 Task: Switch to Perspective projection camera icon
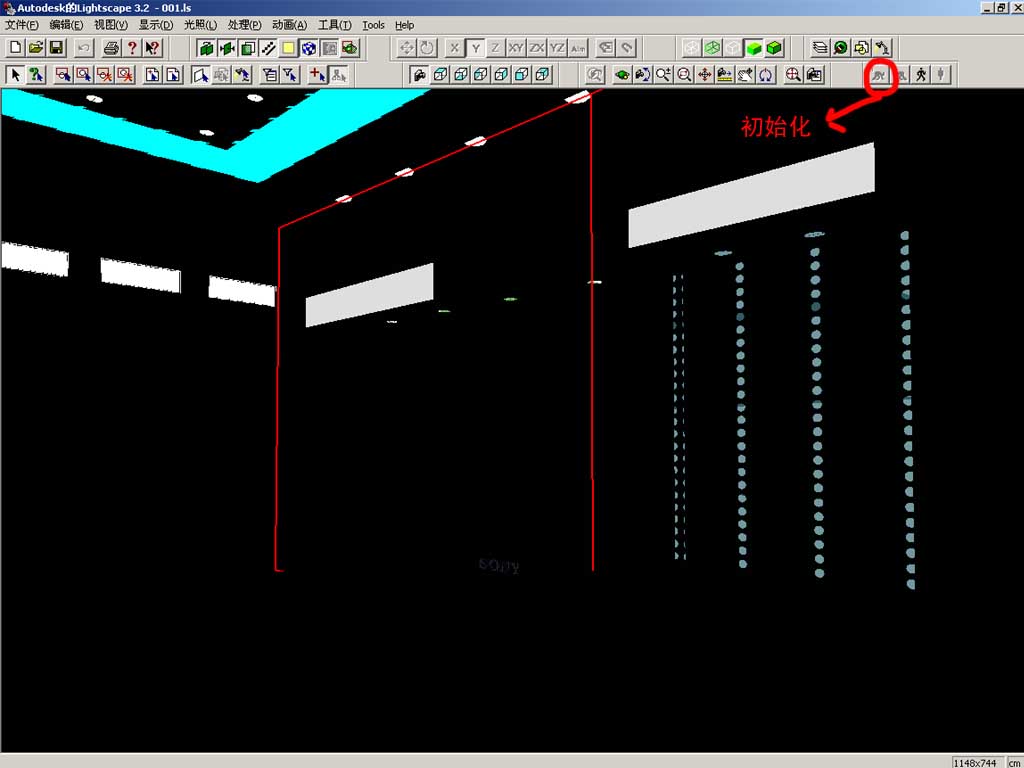click(419, 74)
